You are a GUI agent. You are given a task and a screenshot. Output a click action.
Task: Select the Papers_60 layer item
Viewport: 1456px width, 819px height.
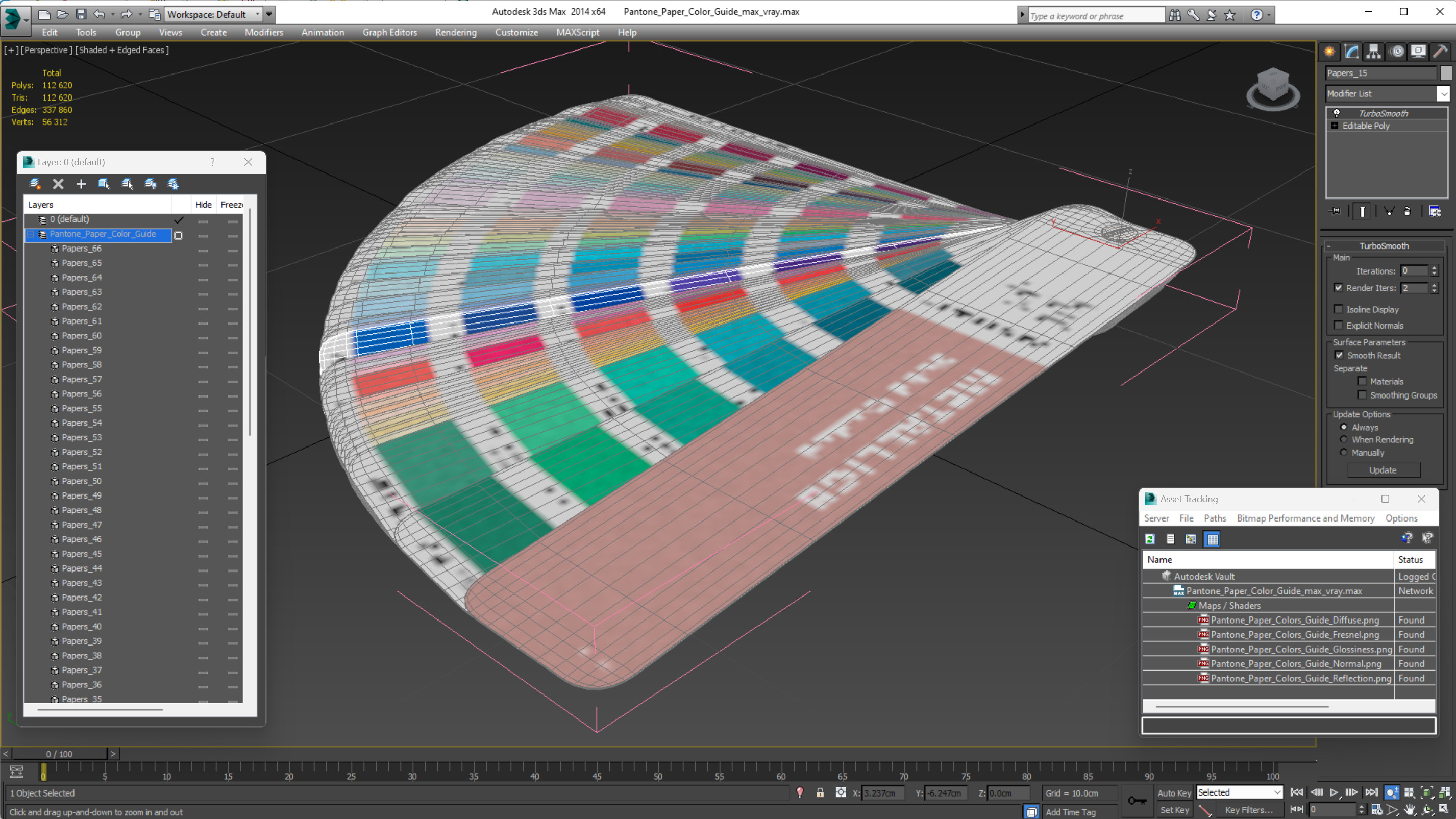tap(81, 336)
